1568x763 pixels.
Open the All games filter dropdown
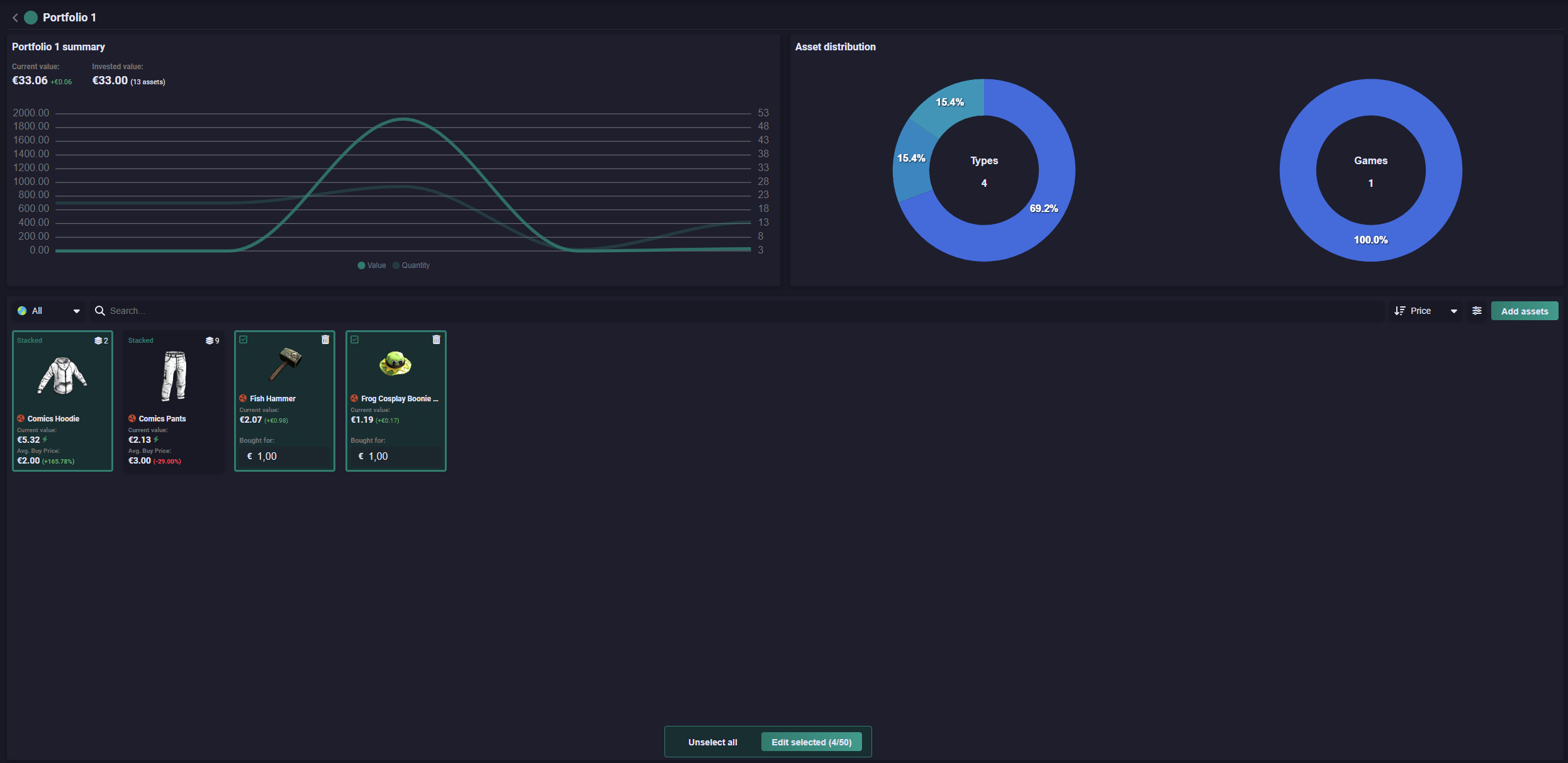click(x=49, y=311)
